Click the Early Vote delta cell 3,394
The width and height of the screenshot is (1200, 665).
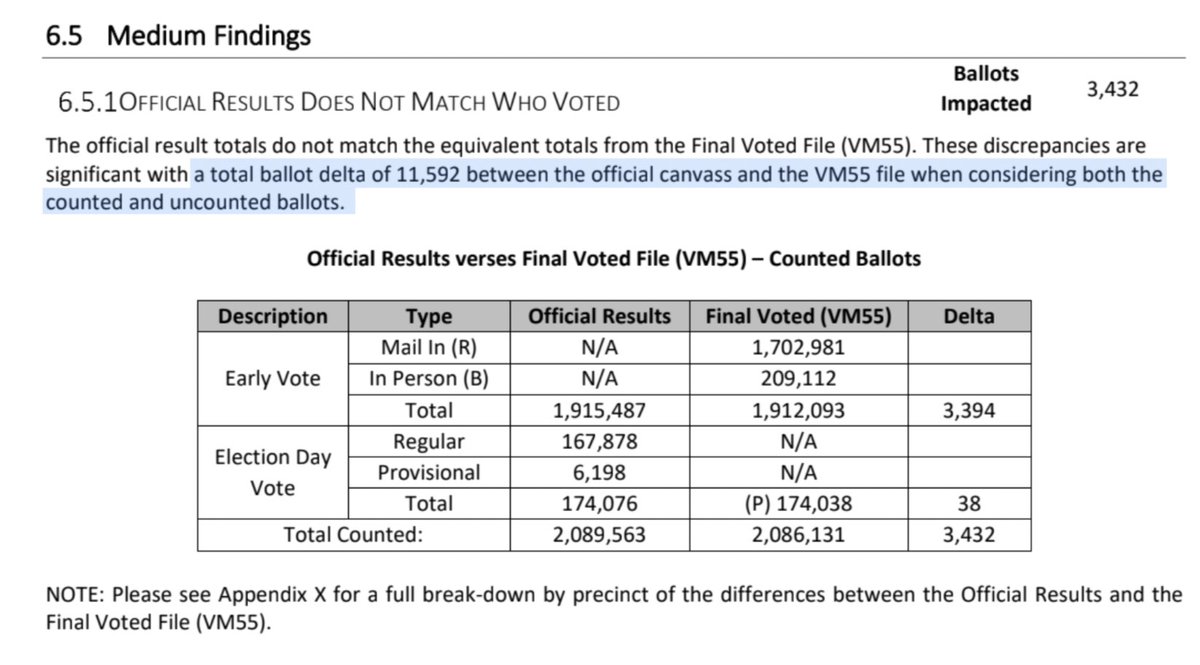pos(969,410)
